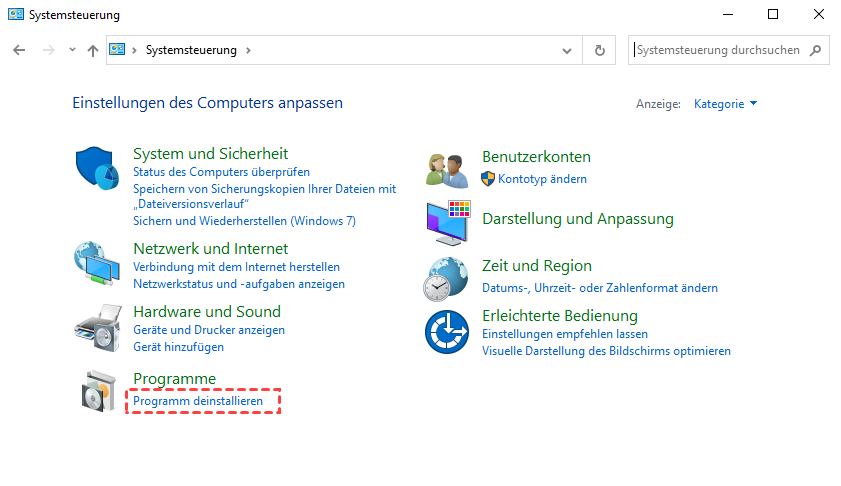
Task: Open Geräte und Drucker anzeigen link
Action: click(x=208, y=330)
